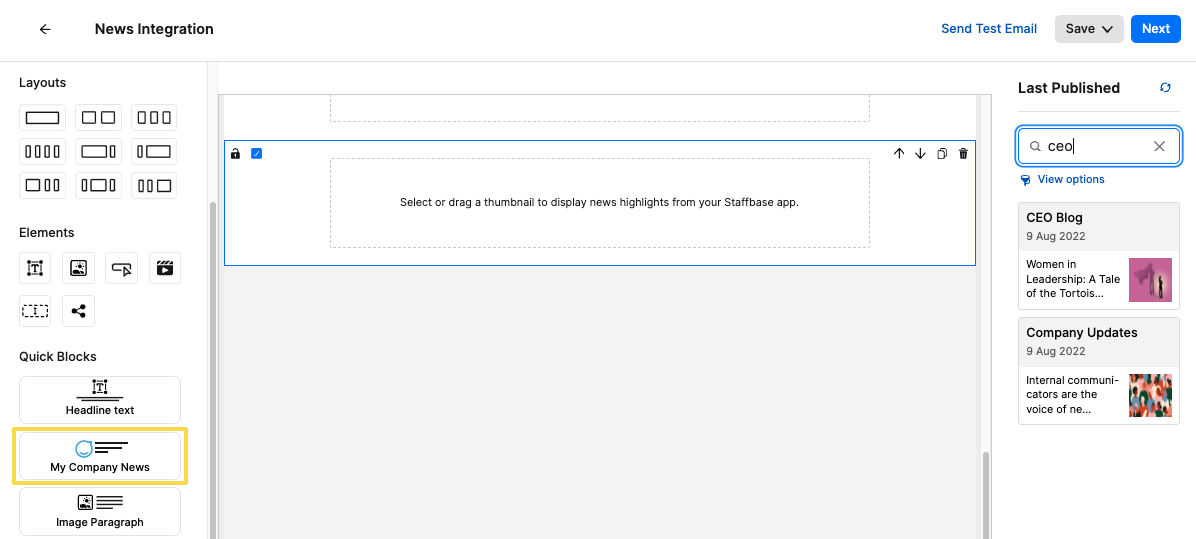Click the news highlights placeholder area
Screen dimensions: 1196x539
tap(600, 203)
